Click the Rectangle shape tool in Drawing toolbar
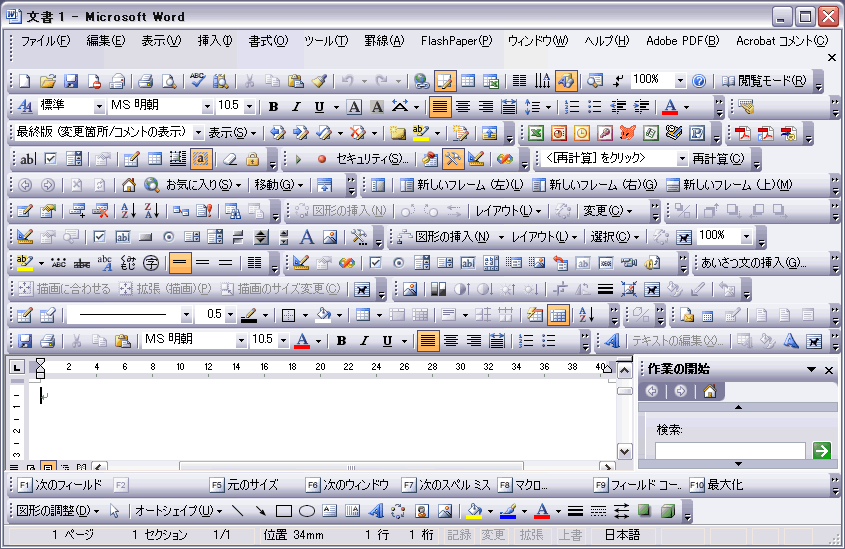This screenshot has height=549, width=845. [x=283, y=511]
